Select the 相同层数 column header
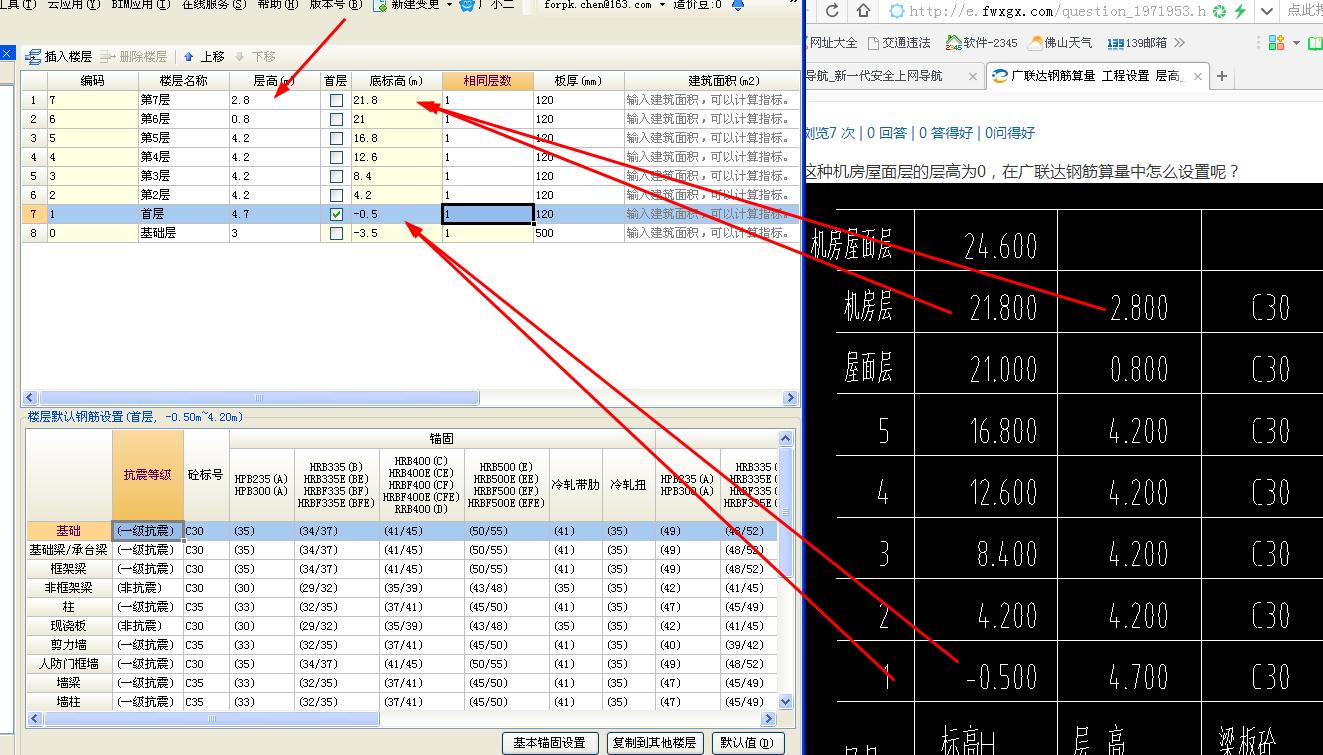1323x755 pixels. 487,81
